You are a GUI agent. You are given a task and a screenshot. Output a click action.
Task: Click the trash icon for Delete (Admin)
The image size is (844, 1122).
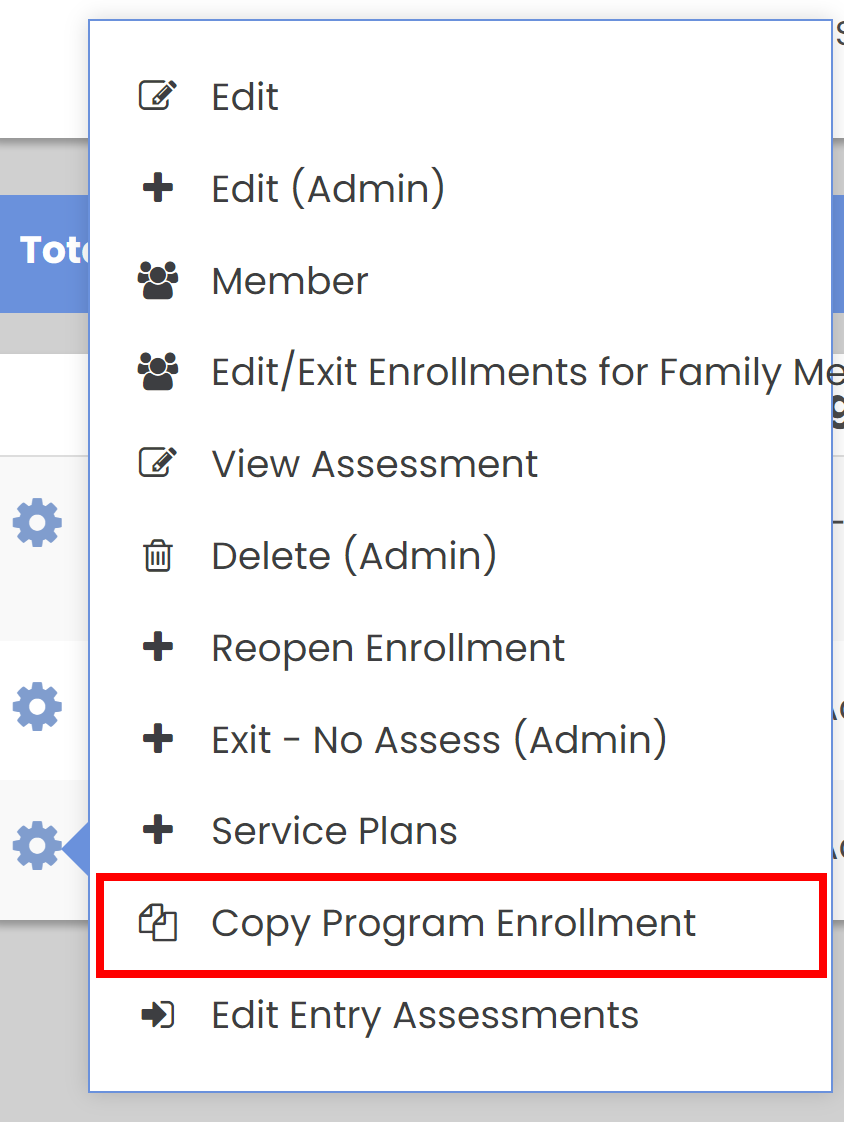click(158, 556)
